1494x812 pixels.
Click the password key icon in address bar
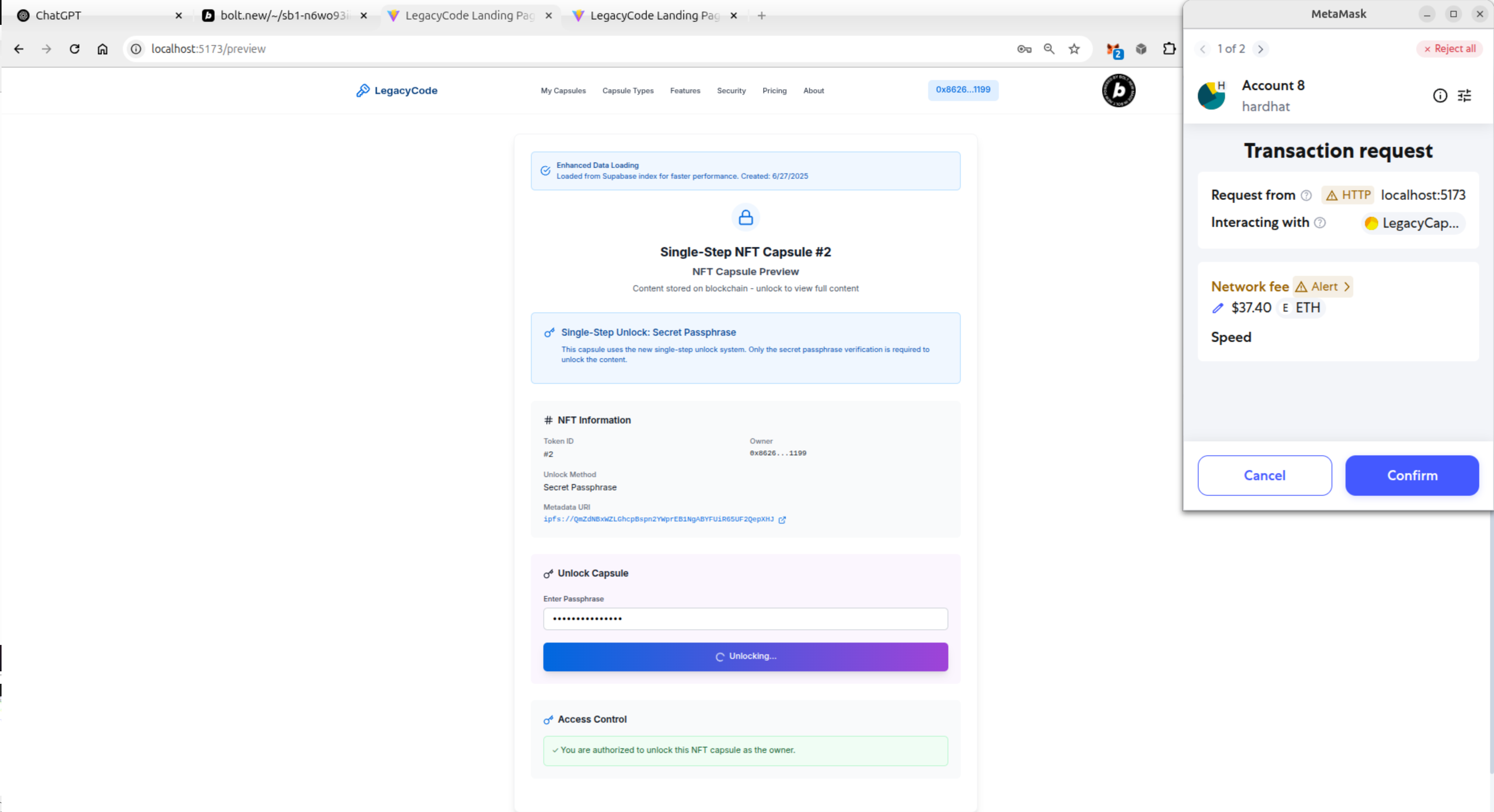[x=1024, y=49]
